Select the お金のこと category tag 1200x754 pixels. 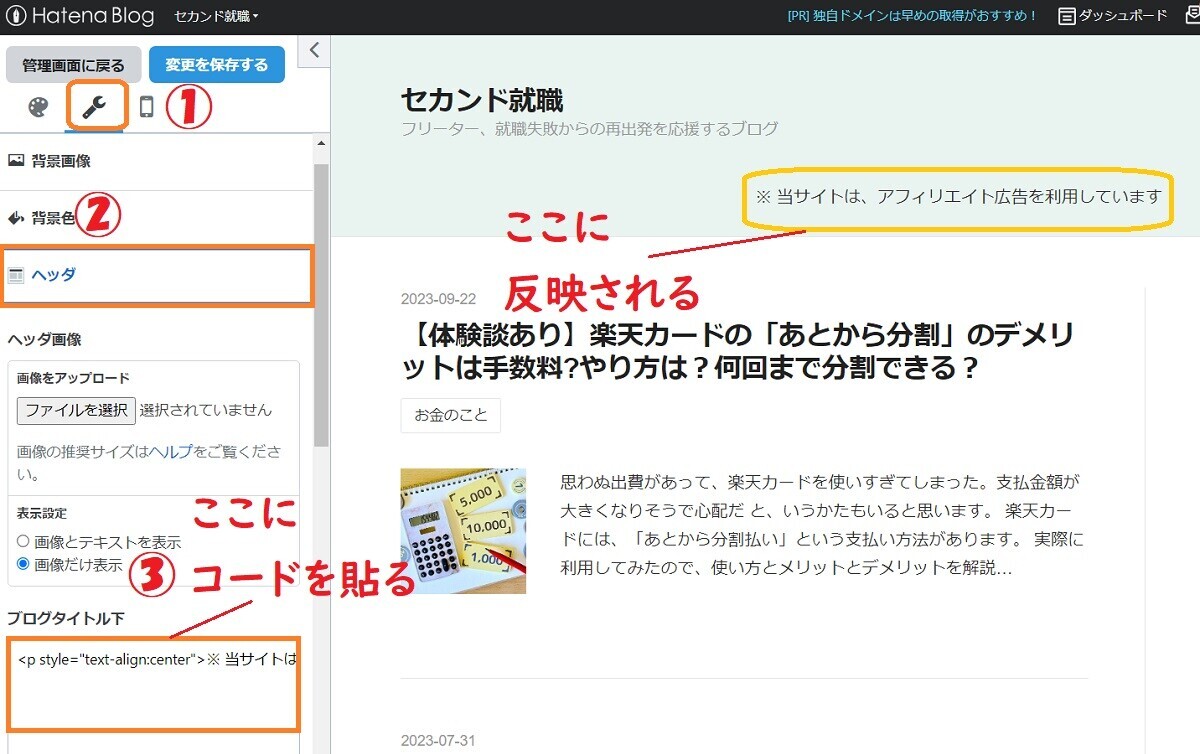[x=450, y=416]
